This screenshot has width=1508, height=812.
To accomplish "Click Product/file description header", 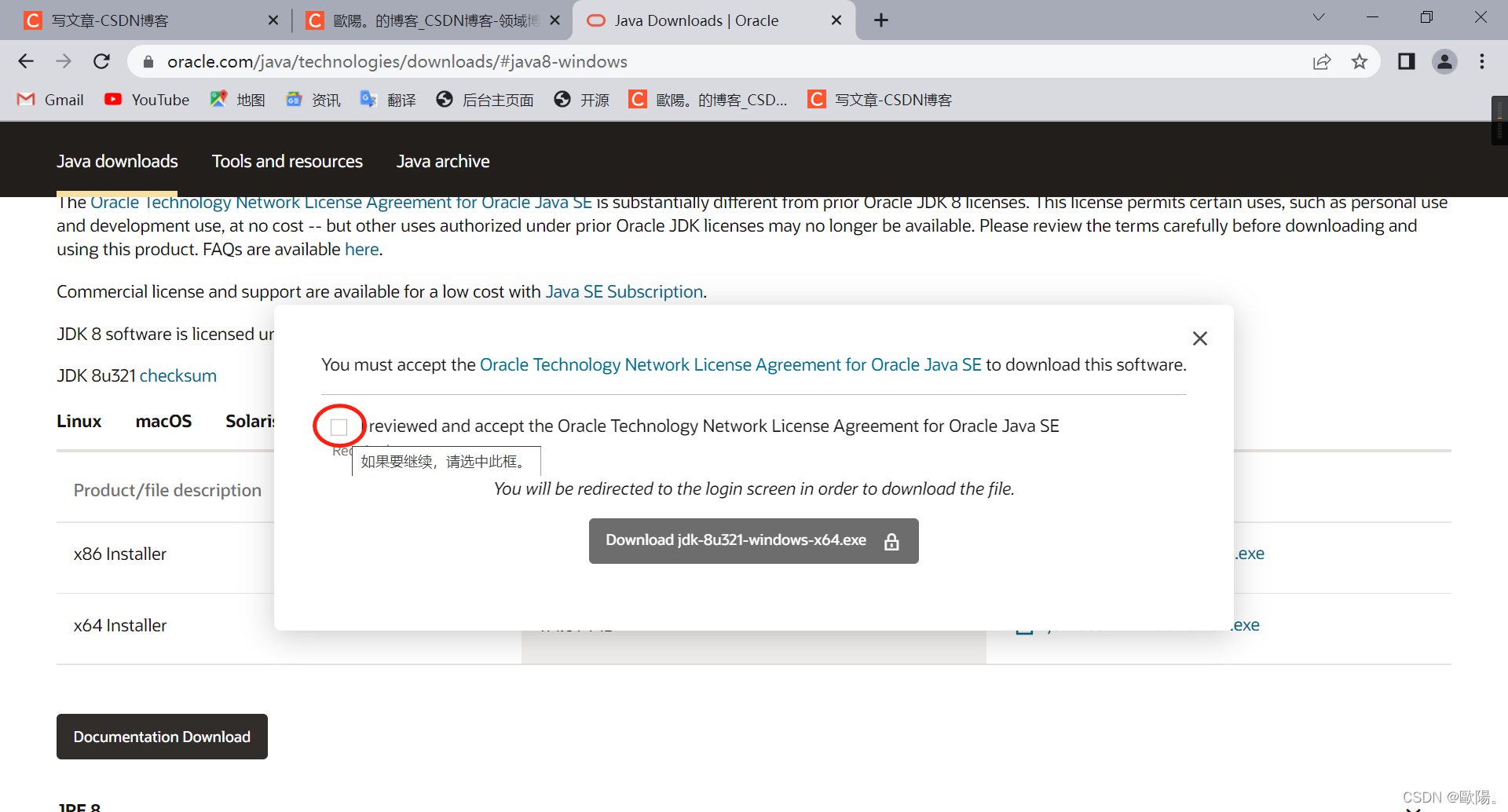I will (x=167, y=490).
